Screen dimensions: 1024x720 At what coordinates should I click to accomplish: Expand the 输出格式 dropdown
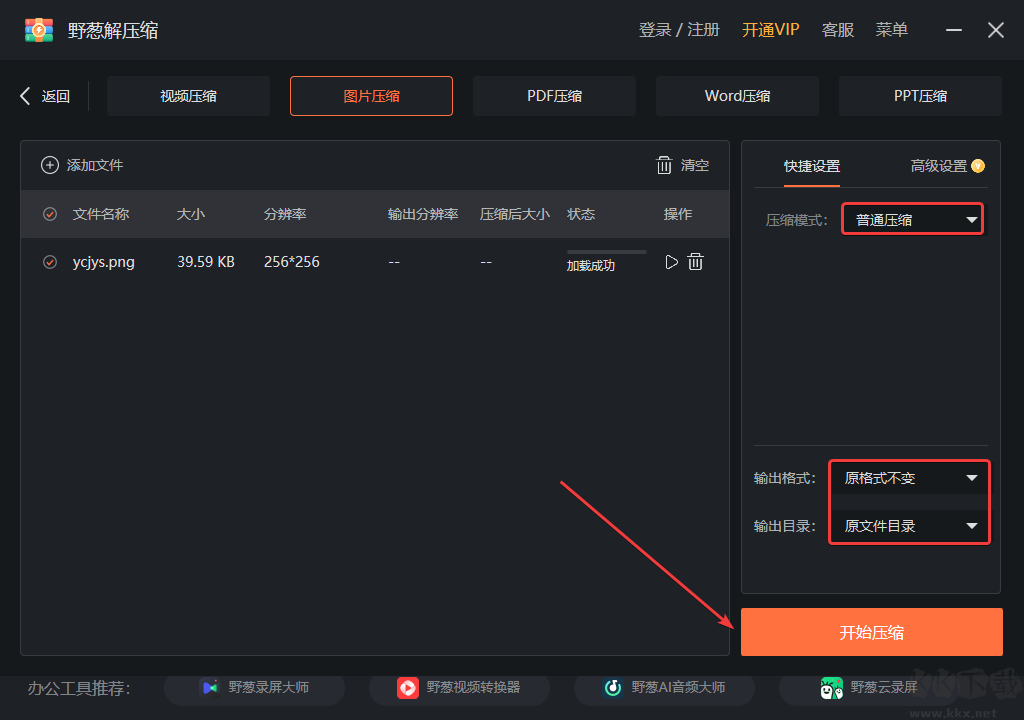(908, 478)
